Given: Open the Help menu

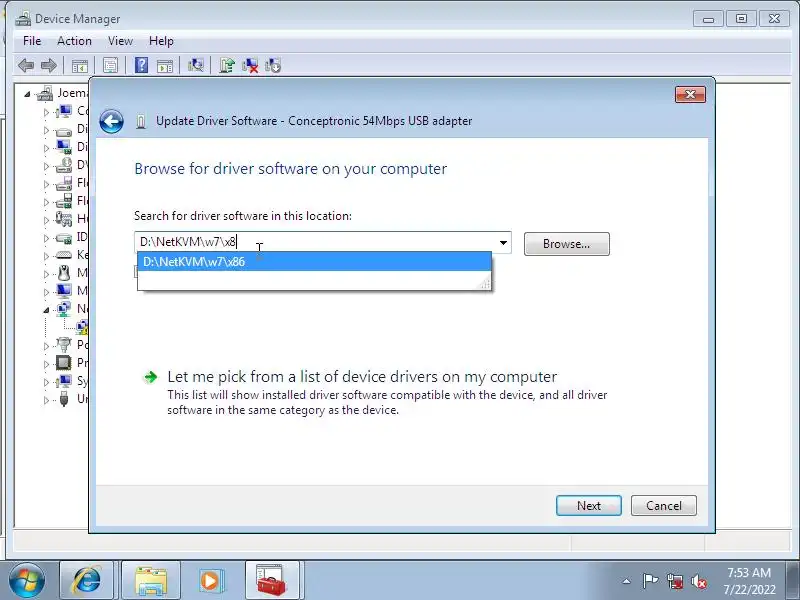Looking at the screenshot, I should 161,41.
